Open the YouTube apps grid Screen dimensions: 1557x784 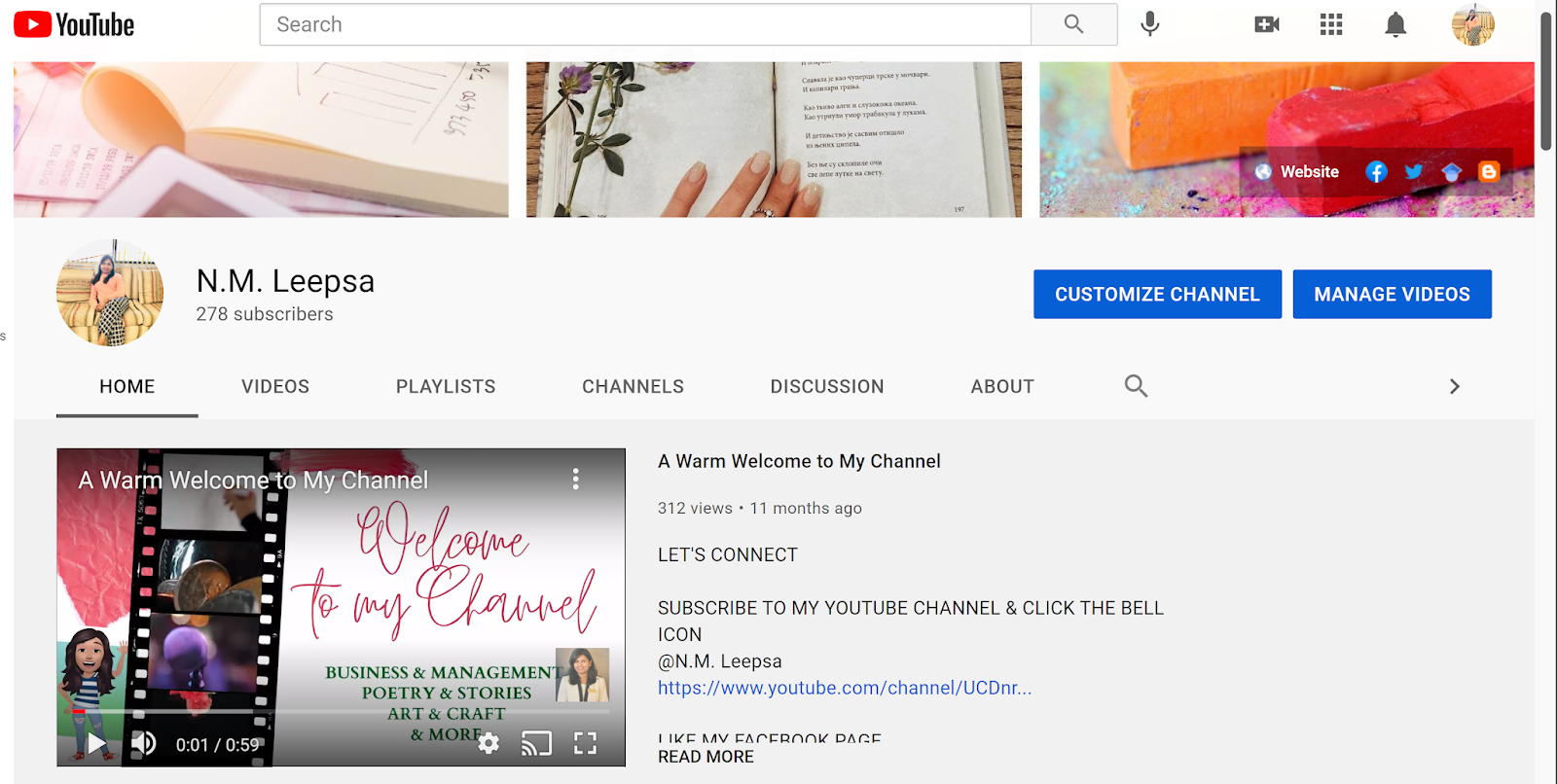(1331, 24)
